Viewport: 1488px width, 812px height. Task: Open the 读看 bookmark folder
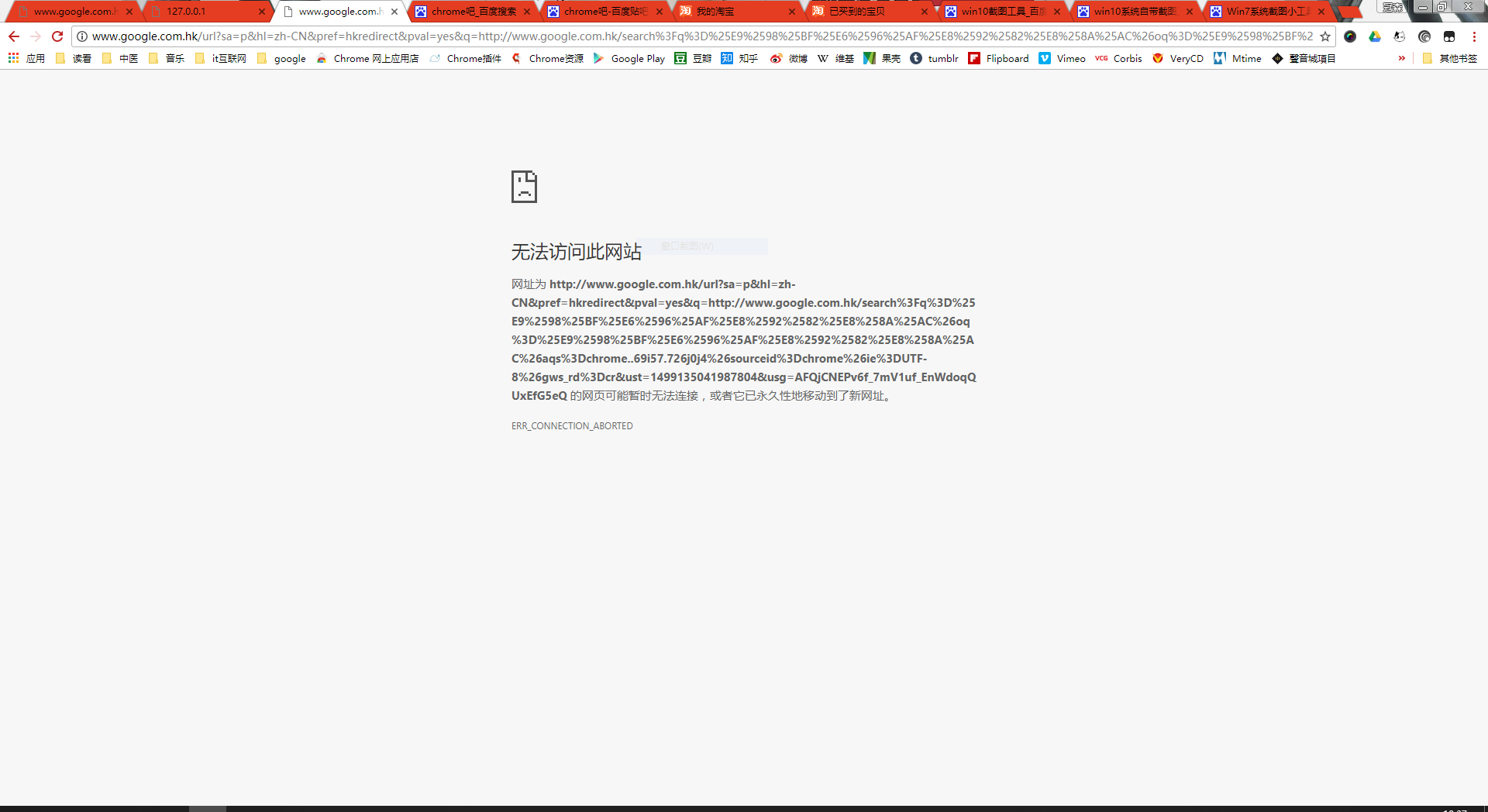[74, 58]
